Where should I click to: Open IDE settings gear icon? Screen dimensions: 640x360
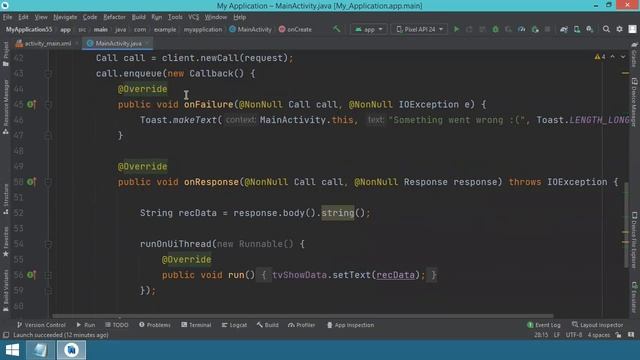click(x=619, y=29)
